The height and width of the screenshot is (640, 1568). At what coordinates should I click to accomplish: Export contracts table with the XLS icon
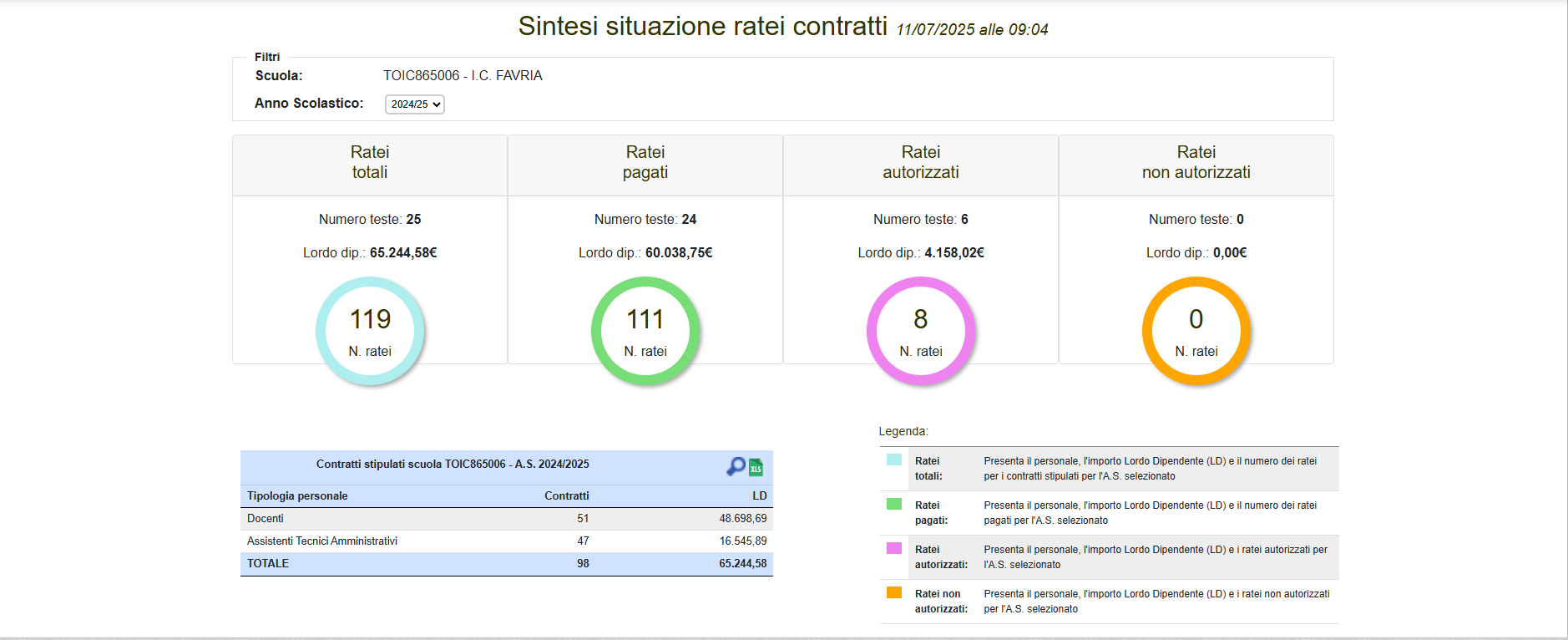tap(756, 467)
